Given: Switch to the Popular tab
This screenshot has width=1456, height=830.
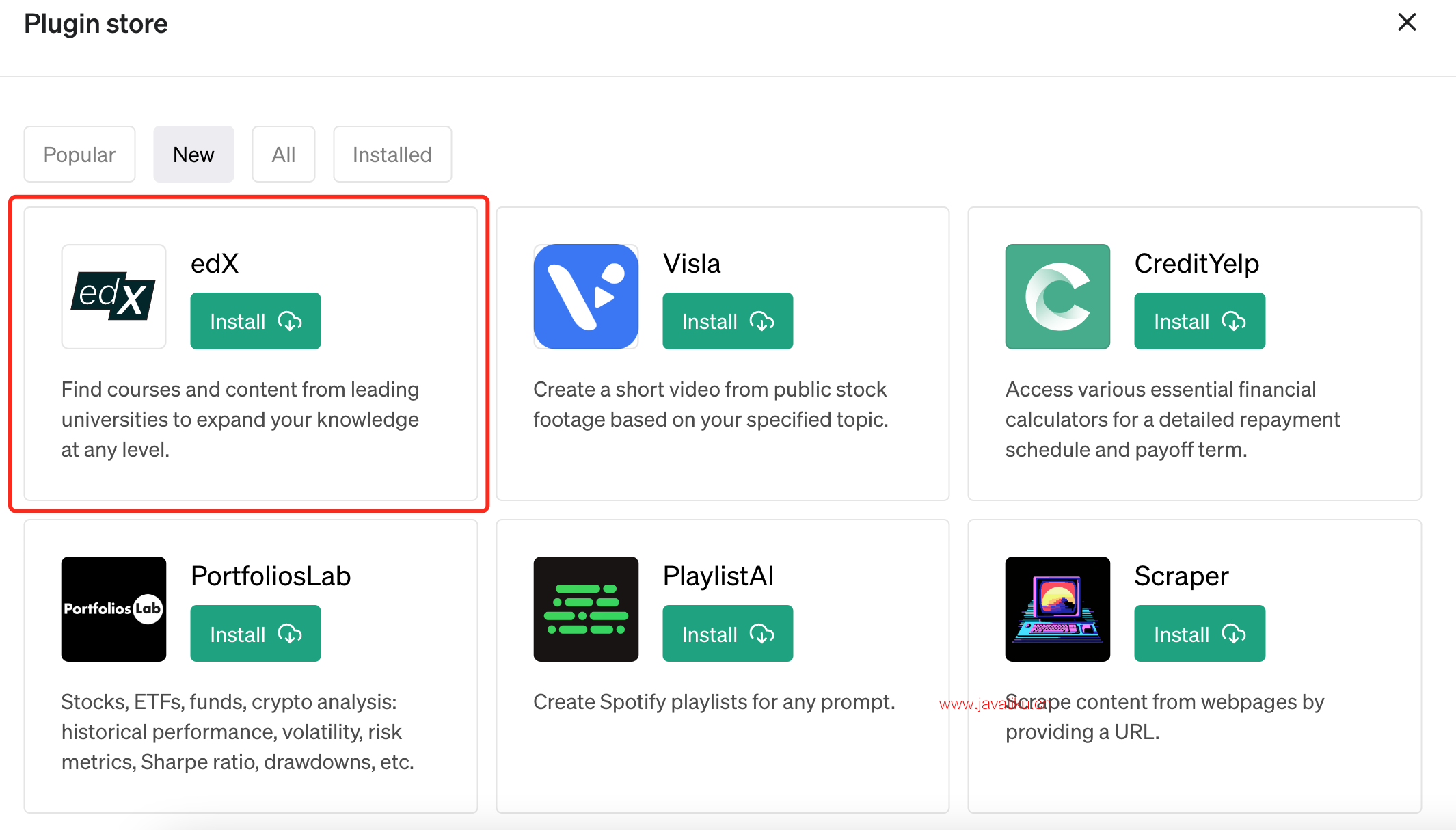Looking at the screenshot, I should tap(79, 155).
